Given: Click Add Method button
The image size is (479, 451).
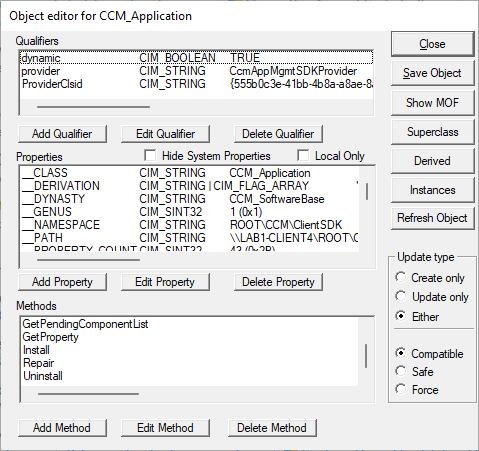Looking at the screenshot, I should (x=62, y=428).
